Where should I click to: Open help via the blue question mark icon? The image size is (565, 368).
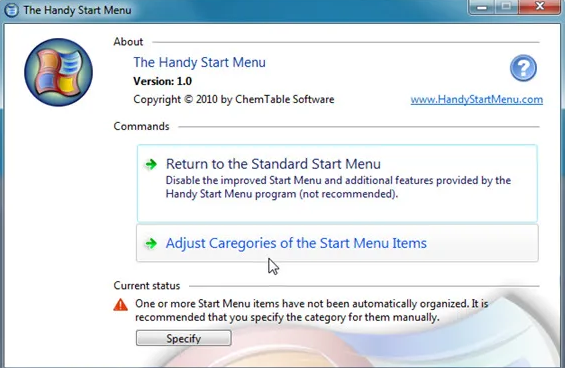click(x=523, y=68)
